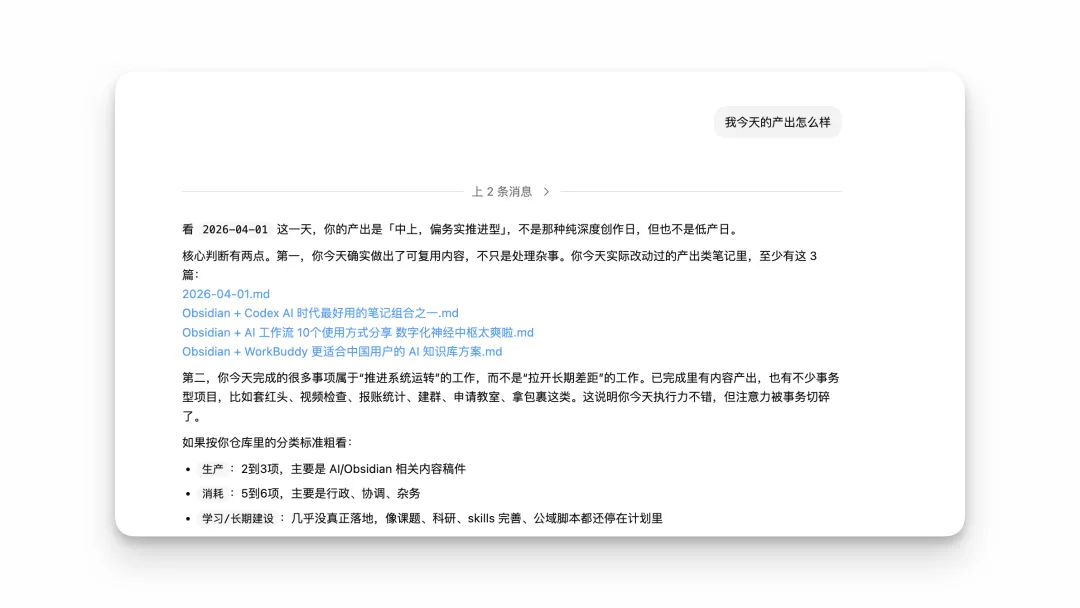Viewport: 1080px width, 608px height.
Task: Open the 2026-04-01.md note link
Action: tap(226, 294)
